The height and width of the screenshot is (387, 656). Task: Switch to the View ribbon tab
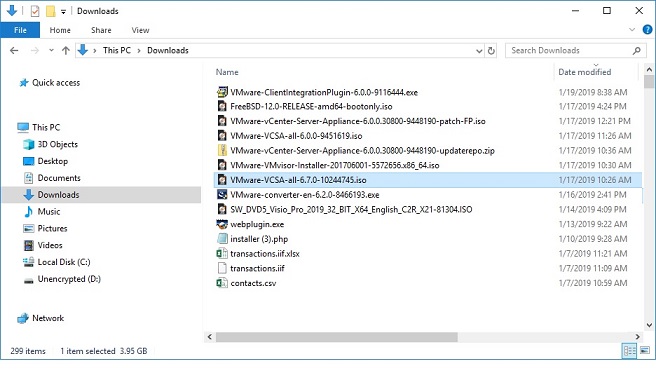[x=140, y=30]
